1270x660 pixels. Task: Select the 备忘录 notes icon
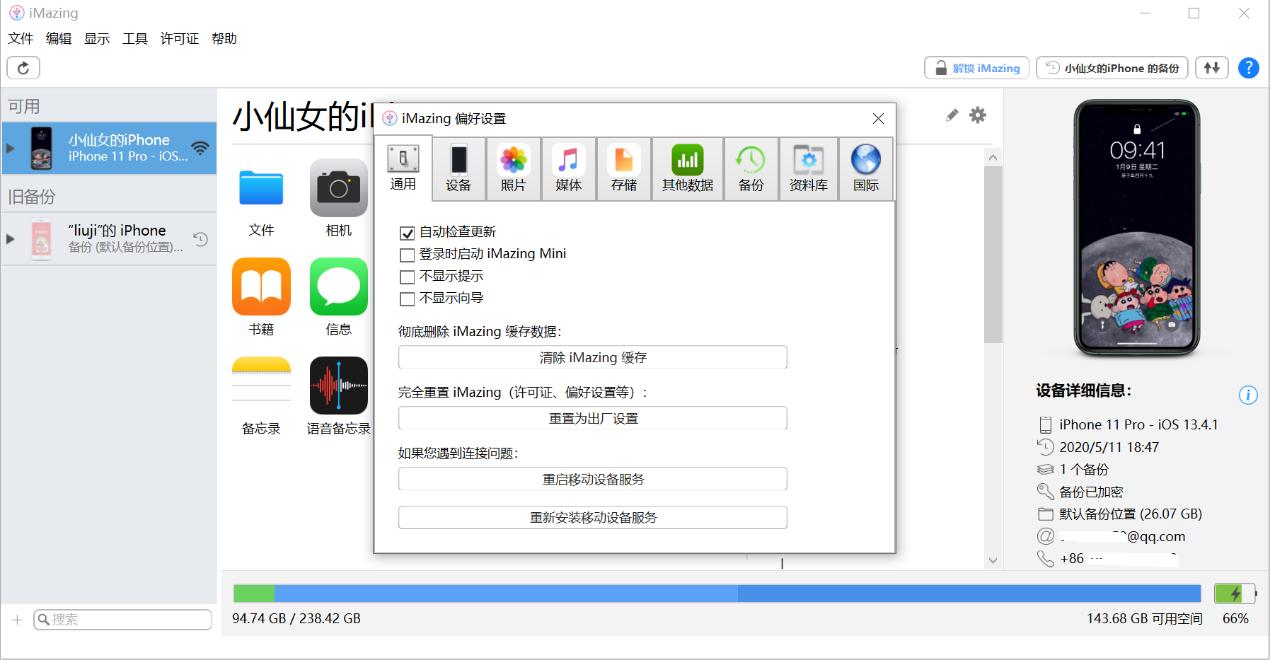(x=260, y=387)
